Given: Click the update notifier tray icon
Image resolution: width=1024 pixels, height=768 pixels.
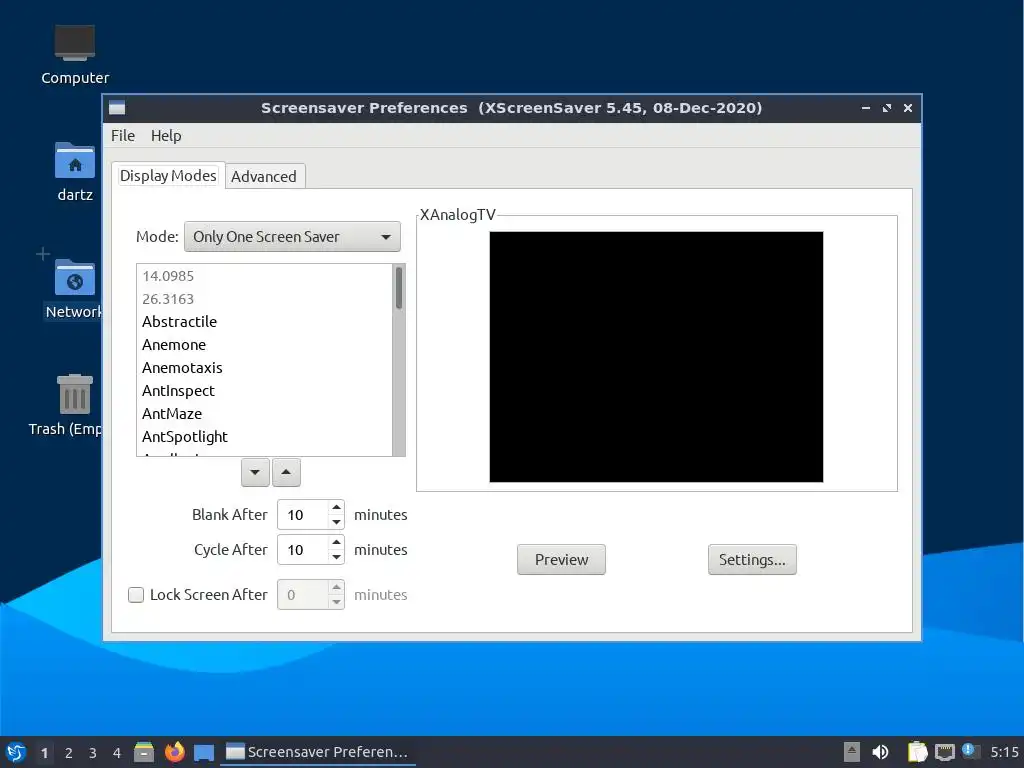Looking at the screenshot, I should tap(970, 751).
